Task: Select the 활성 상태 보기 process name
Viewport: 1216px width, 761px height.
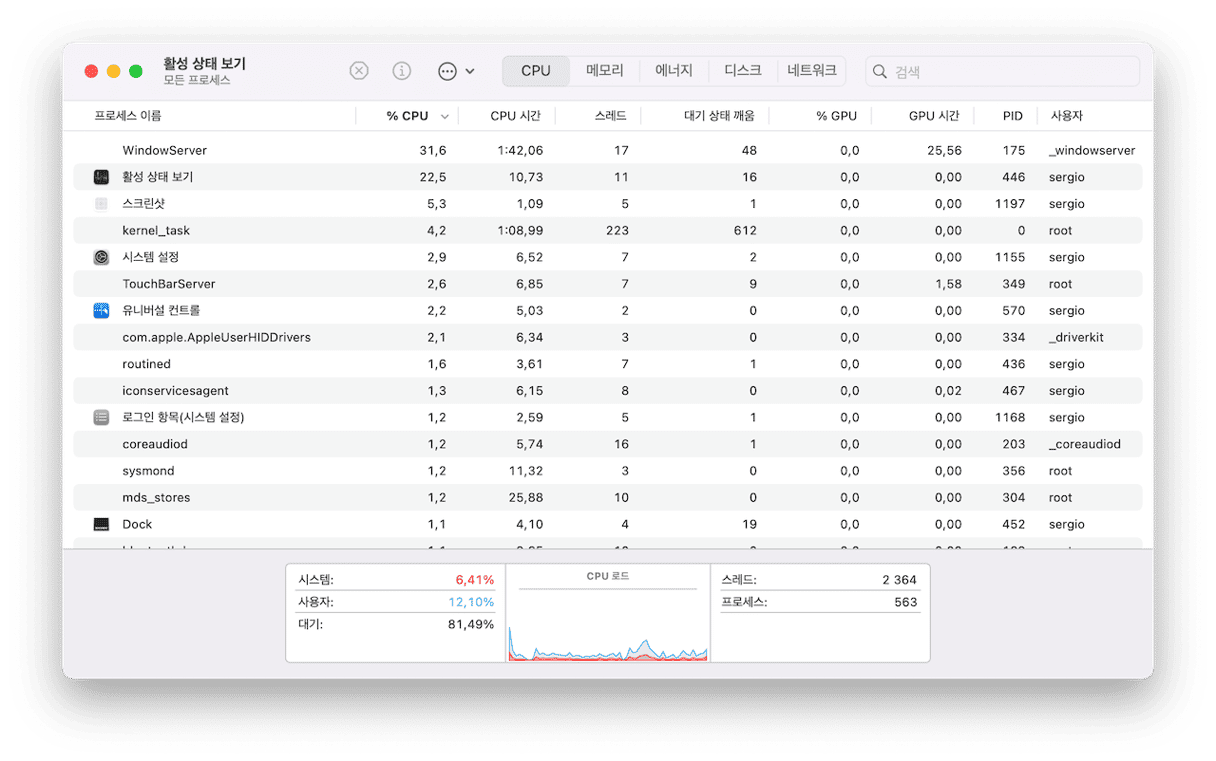Action: [x=158, y=177]
